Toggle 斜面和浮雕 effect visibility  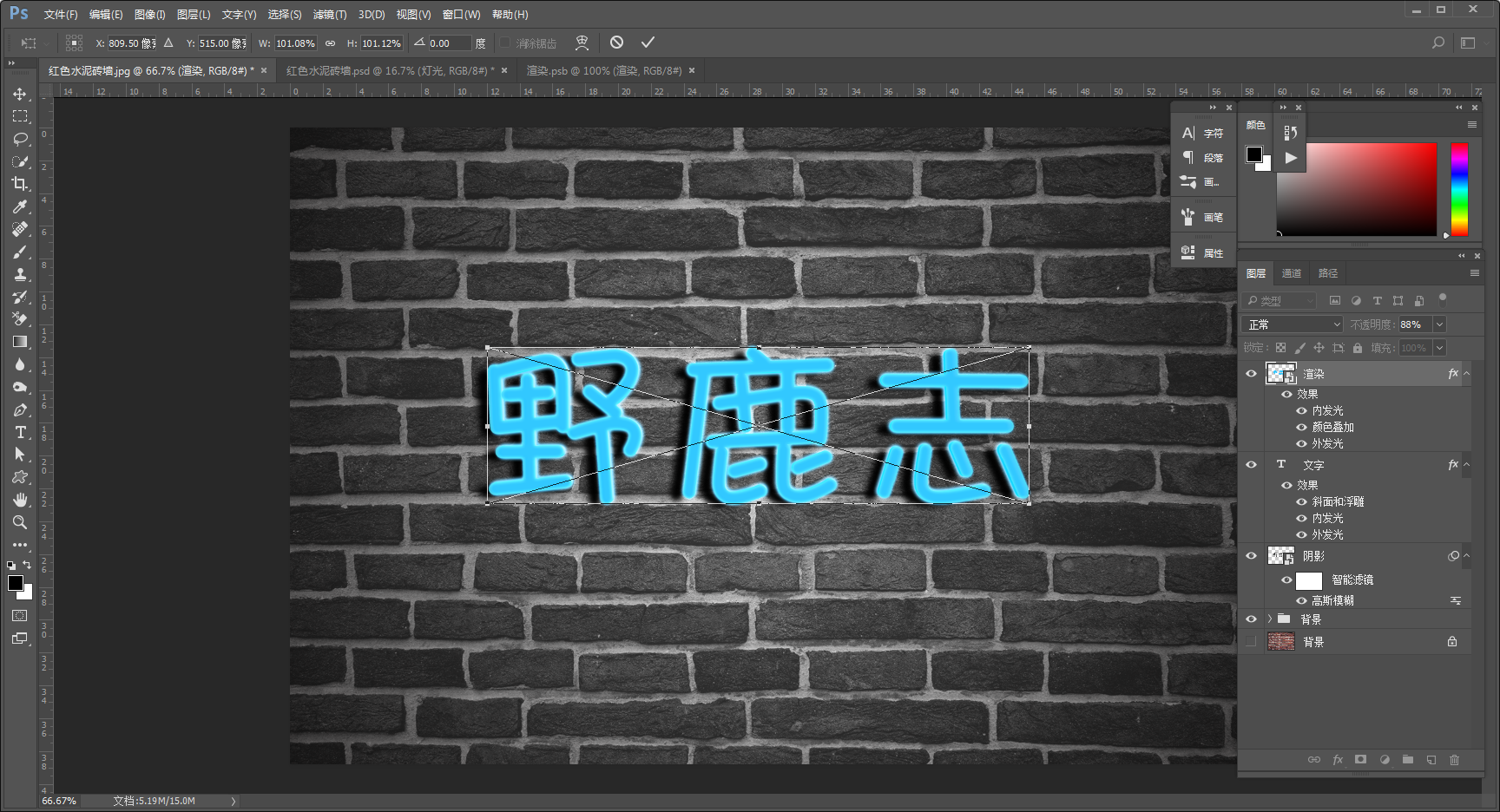pos(1301,501)
